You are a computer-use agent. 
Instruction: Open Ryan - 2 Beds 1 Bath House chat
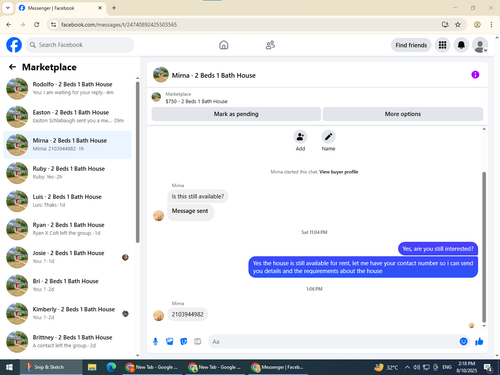(x=67, y=229)
